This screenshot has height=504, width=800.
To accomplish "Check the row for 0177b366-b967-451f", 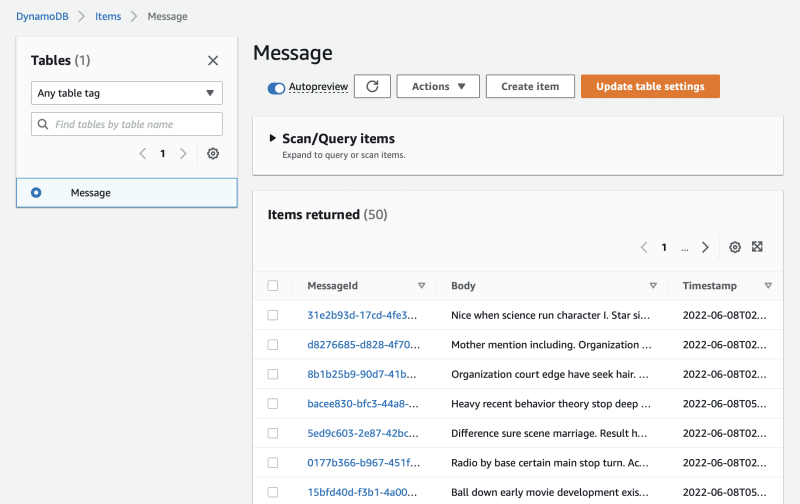I will tap(273, 463).
